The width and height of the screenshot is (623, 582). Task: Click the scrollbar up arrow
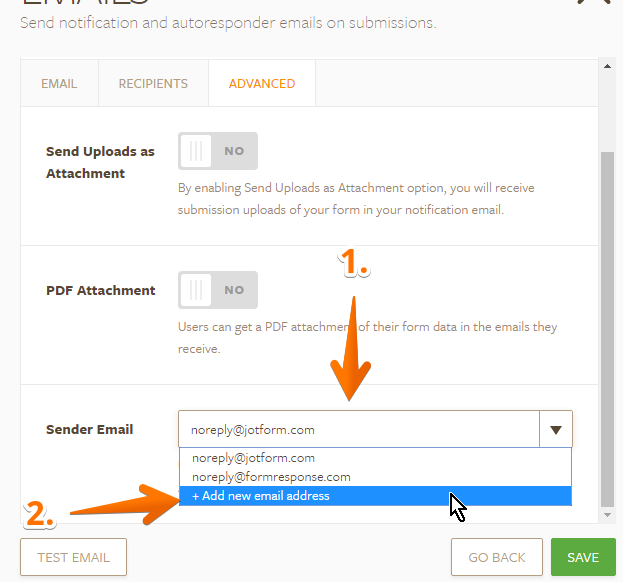click(605, 68)
